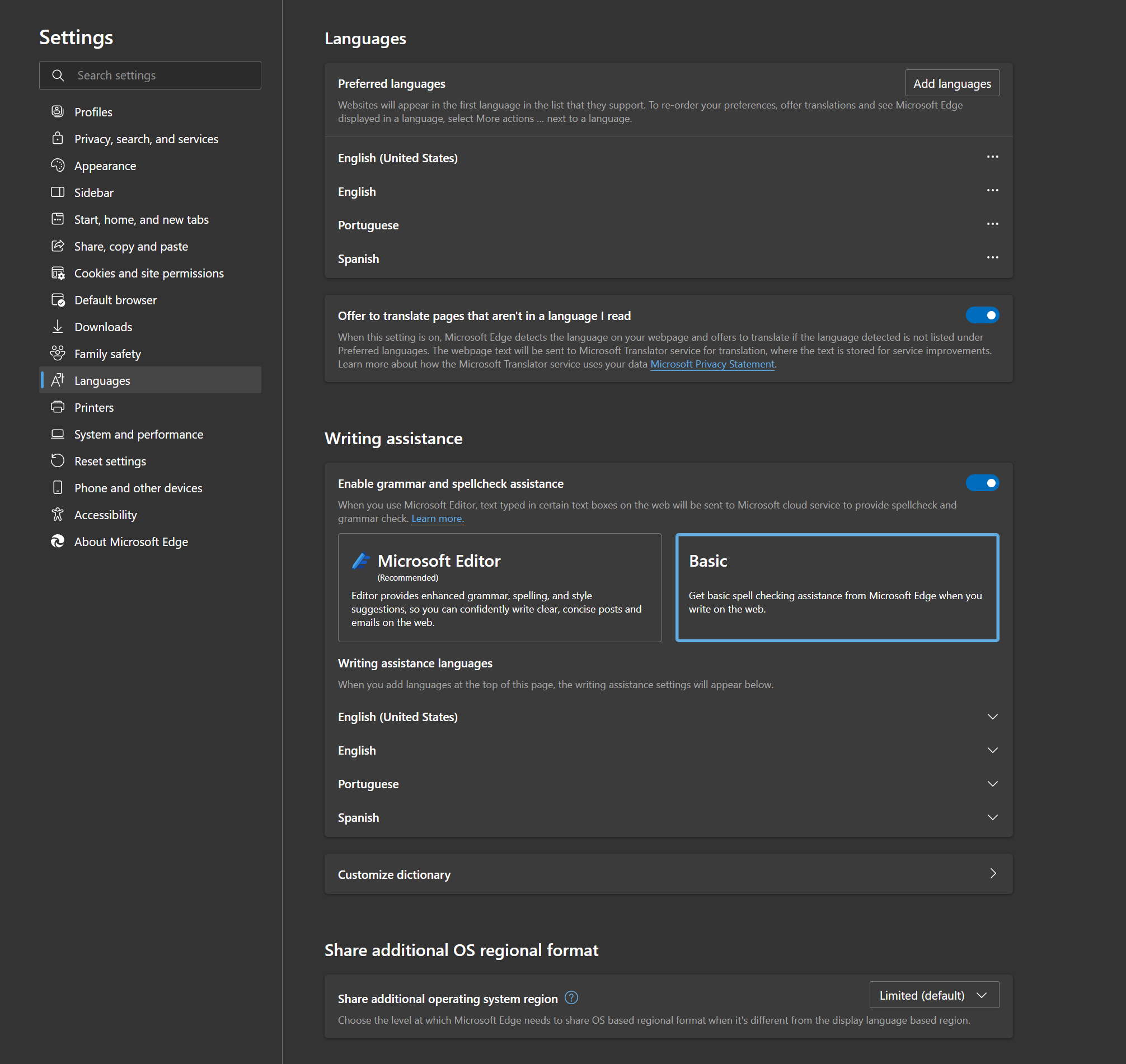Open the Microsoft Privacy Statement link

[711, 364]
